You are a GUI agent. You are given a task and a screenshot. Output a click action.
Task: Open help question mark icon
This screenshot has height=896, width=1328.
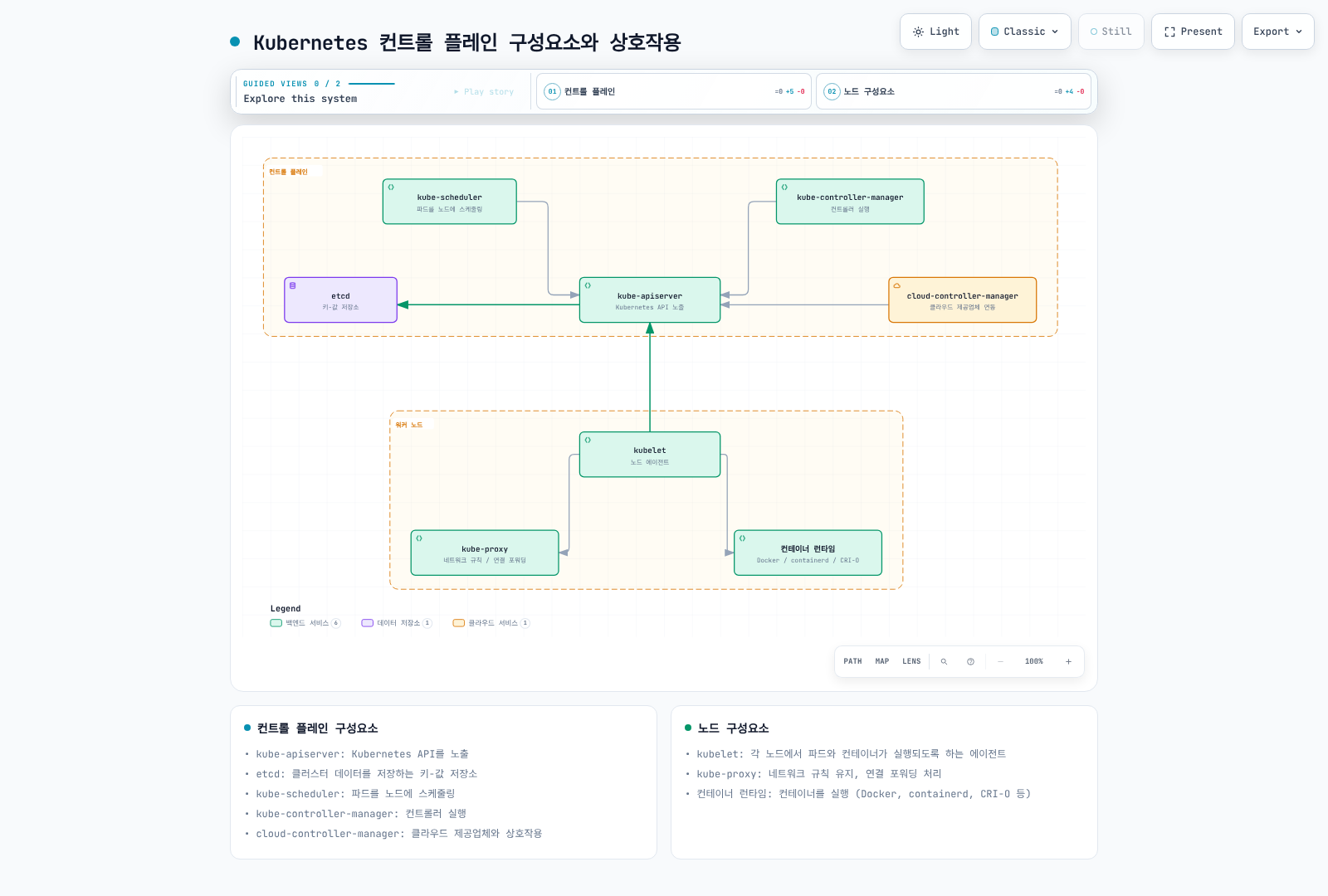coord(970,661)
